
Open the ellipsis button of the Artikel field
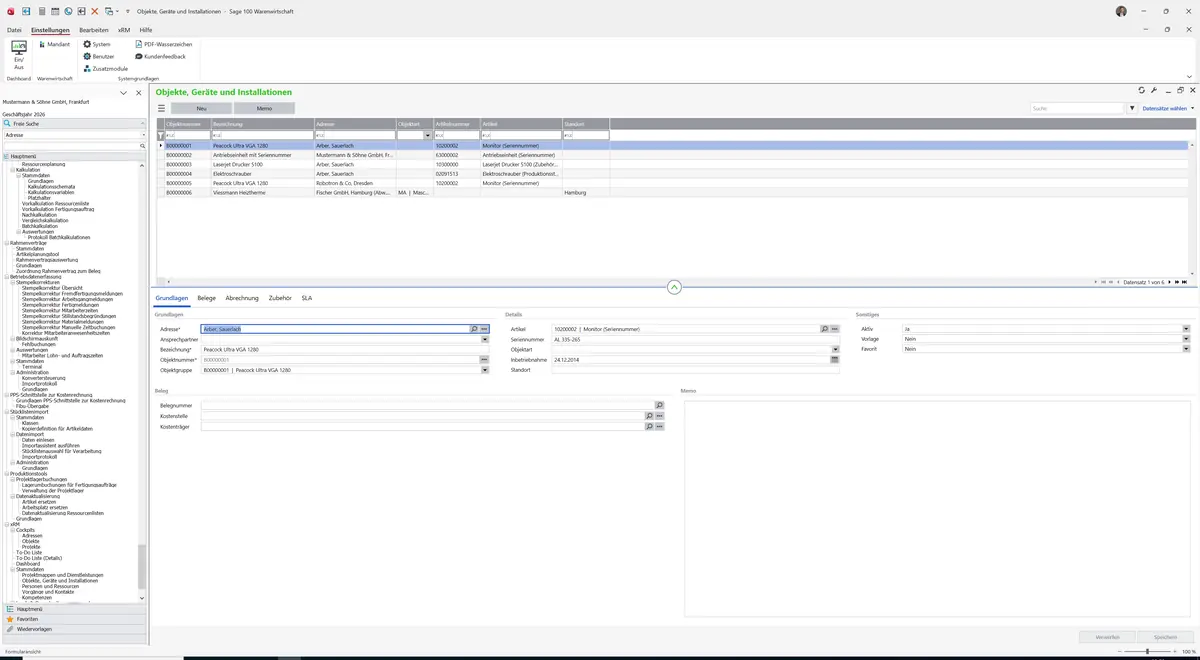click(x=834, y=329)
